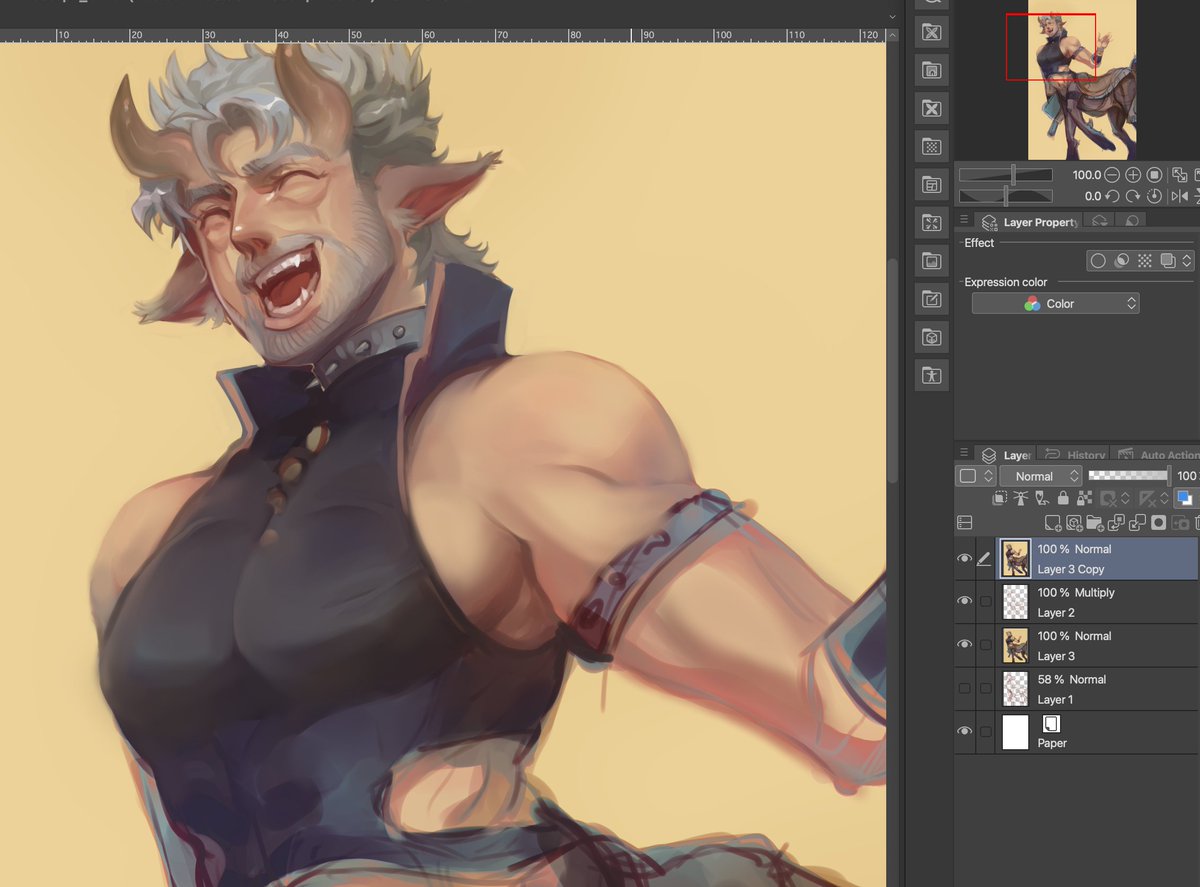Hide the Layer 3 layer

[x=964, y=645]
